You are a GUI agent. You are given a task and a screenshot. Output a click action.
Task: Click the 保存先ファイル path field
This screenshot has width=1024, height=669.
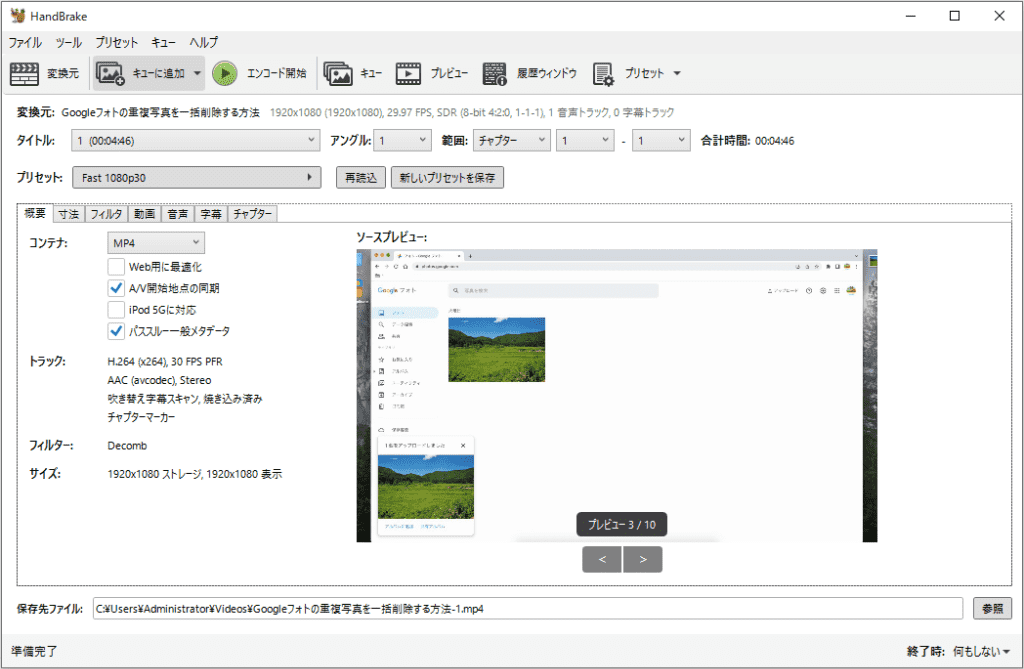pos(527,608)
